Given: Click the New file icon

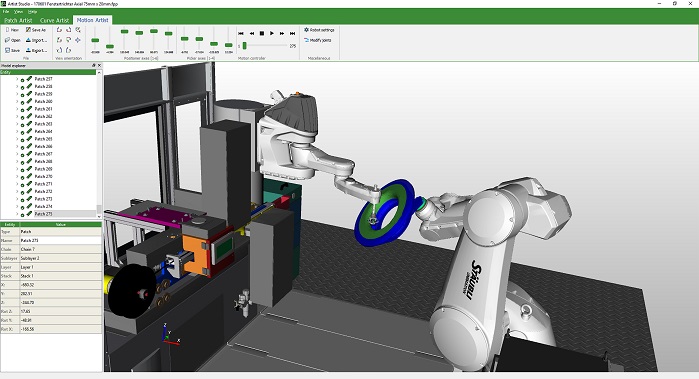Looking at the screenshot, I should point(8,30).
